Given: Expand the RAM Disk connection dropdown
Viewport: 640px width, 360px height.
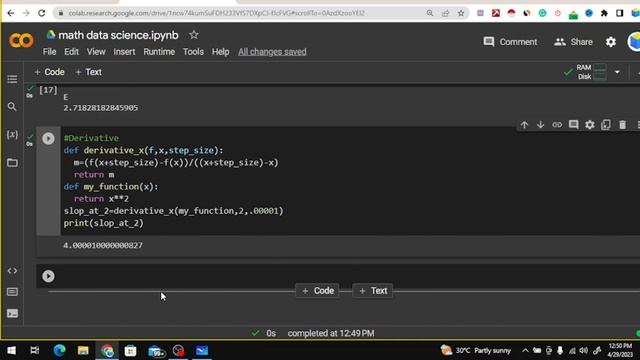Looking at the screenshot, I should [617, 72].
